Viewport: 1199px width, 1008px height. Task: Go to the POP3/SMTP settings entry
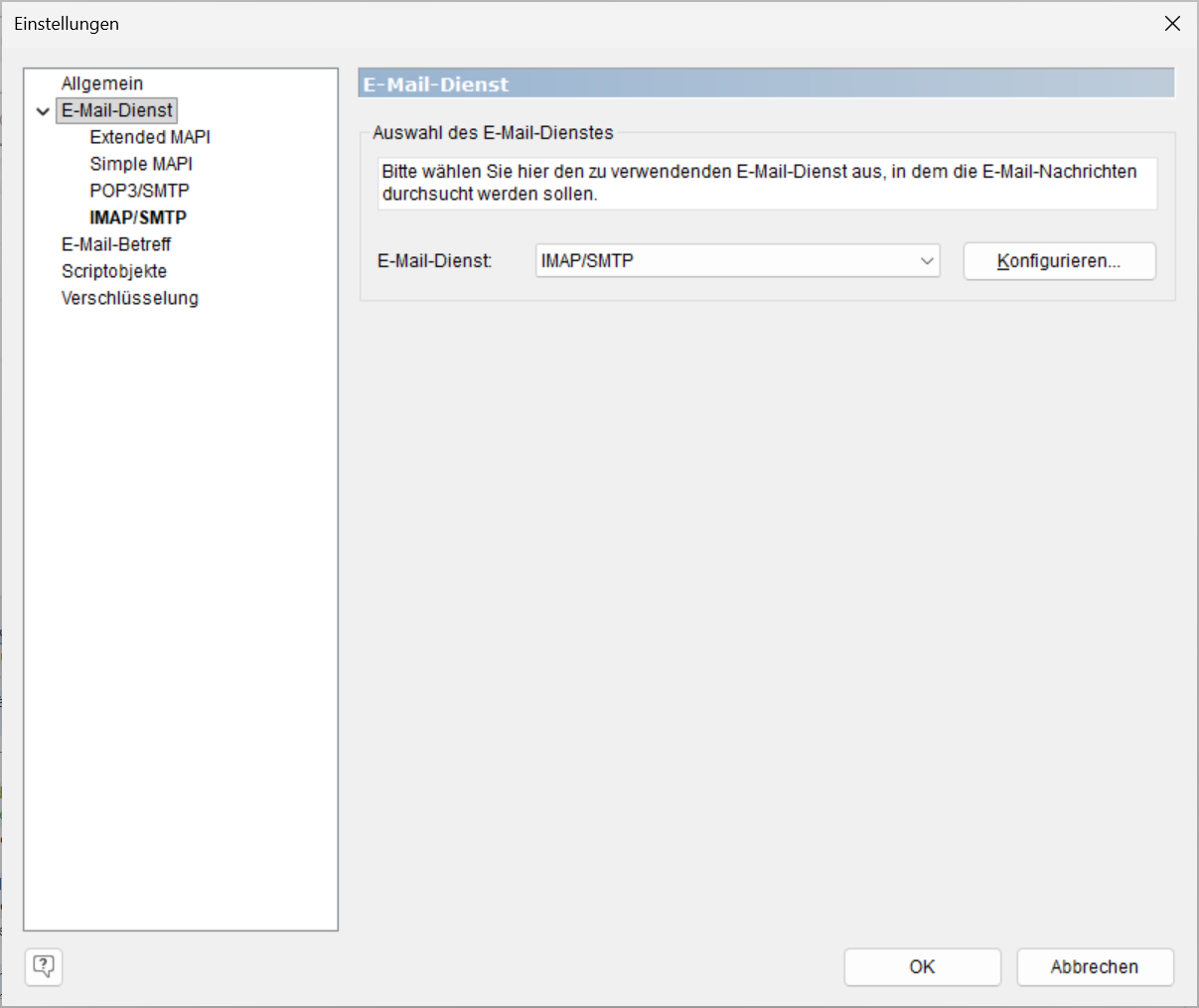pyautogui.click(x=139, y=191)
